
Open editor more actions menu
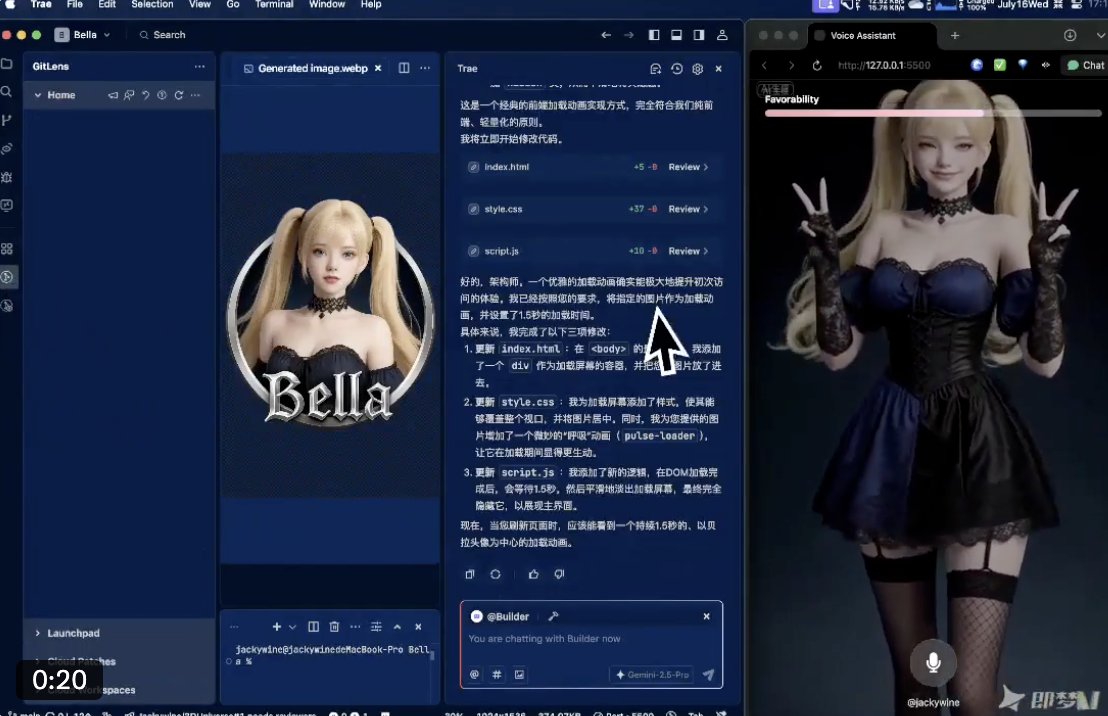425,68
